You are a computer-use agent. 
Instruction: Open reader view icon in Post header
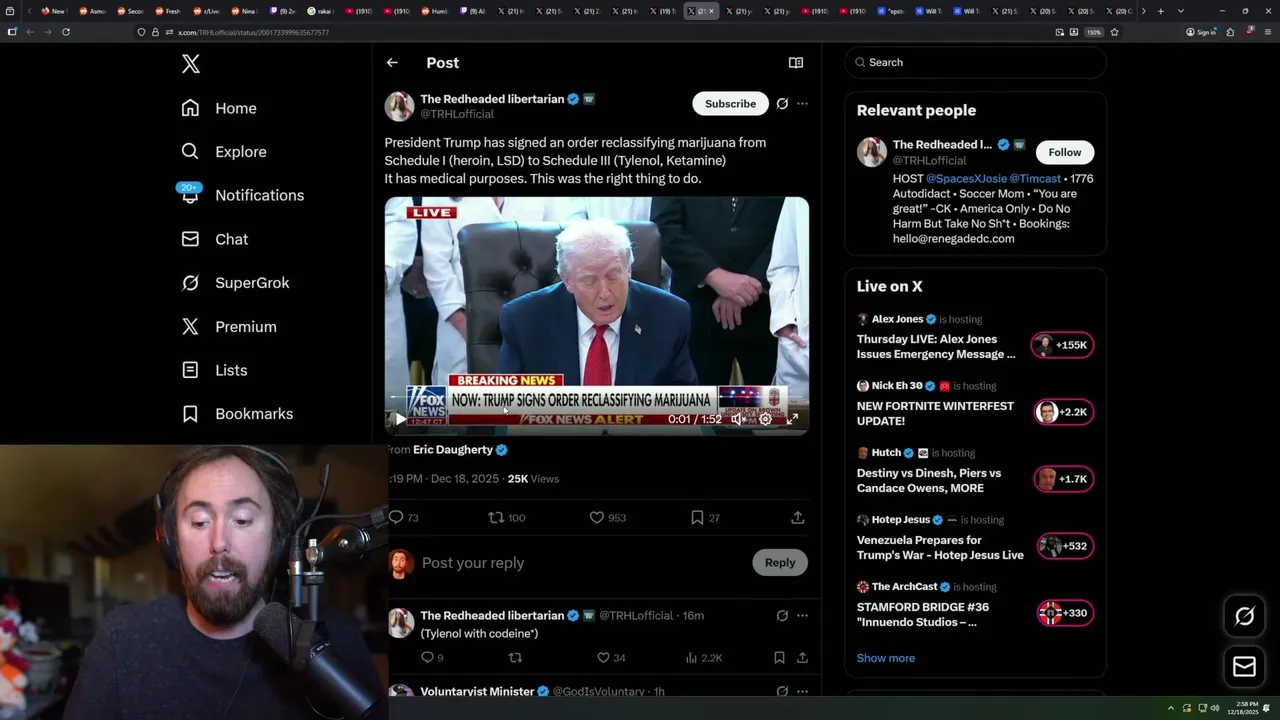point(796,62)
